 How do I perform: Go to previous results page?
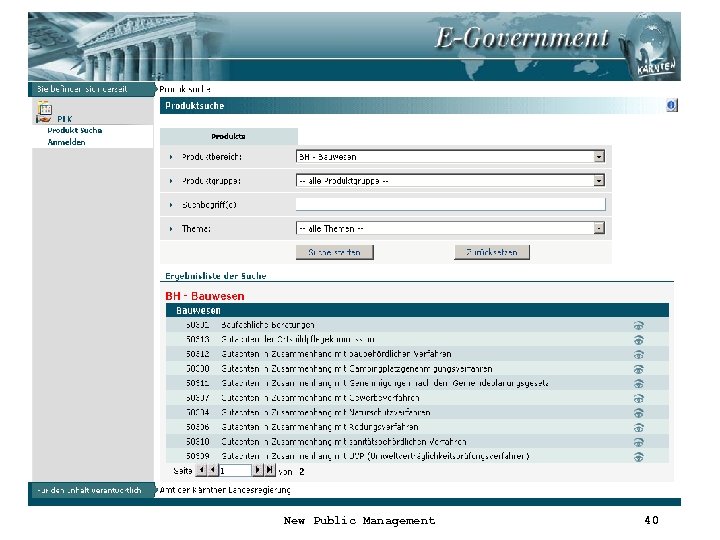click(213, 470)
